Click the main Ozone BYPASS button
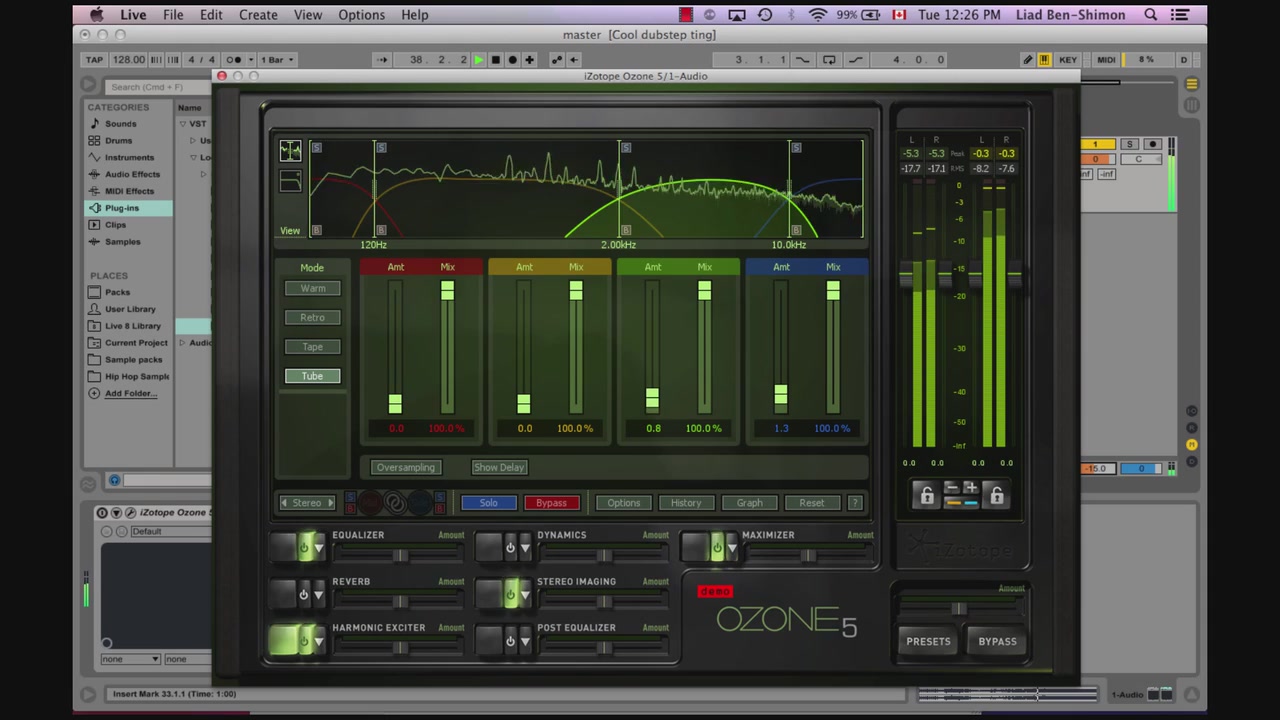This screenshot has height=720, width=1280. point(997,642)
